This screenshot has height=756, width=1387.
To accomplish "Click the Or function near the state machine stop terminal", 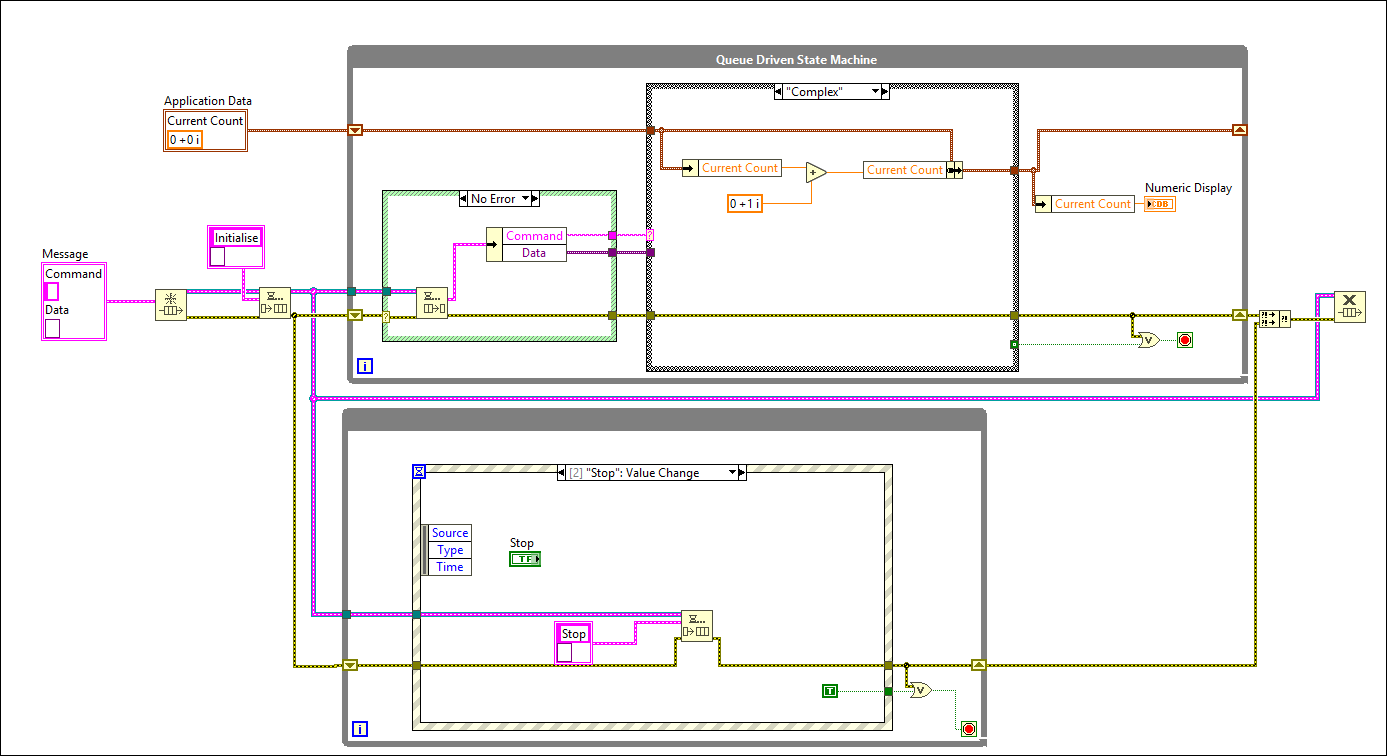I will point(1148,340).
